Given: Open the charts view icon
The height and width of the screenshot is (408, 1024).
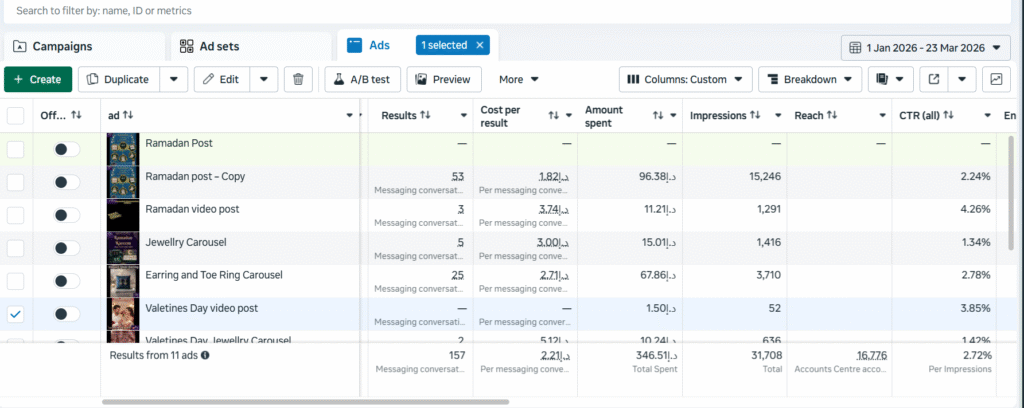Looking at the screenshot, I should click(x=996, y=79).
